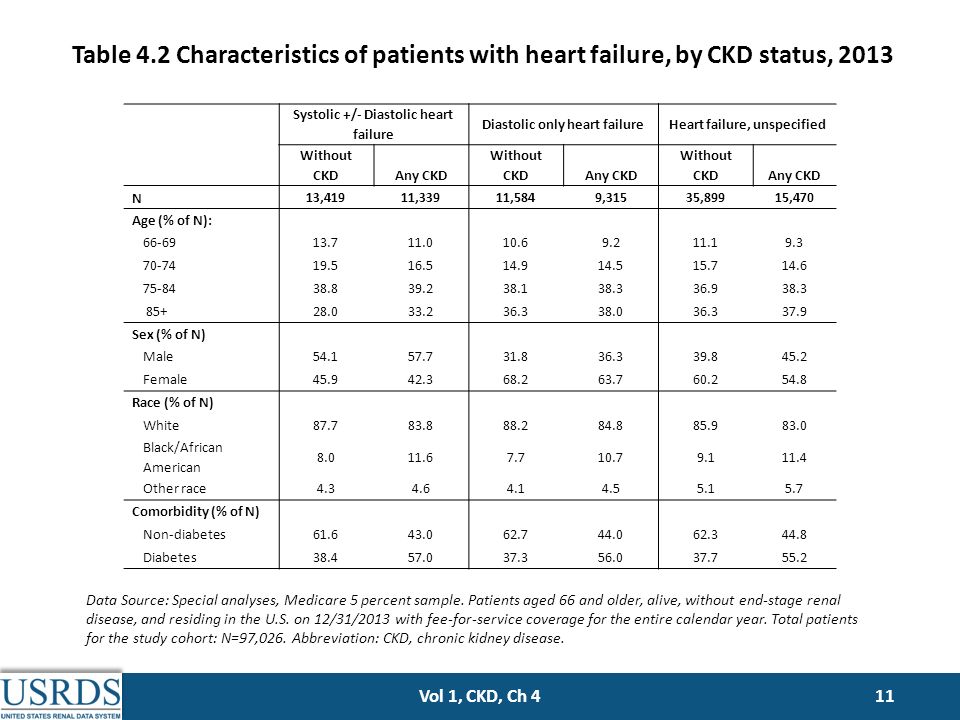Click the Black/African American row label
The height and width of the screenshot is (720, 960).
click(x=182, y=457)
